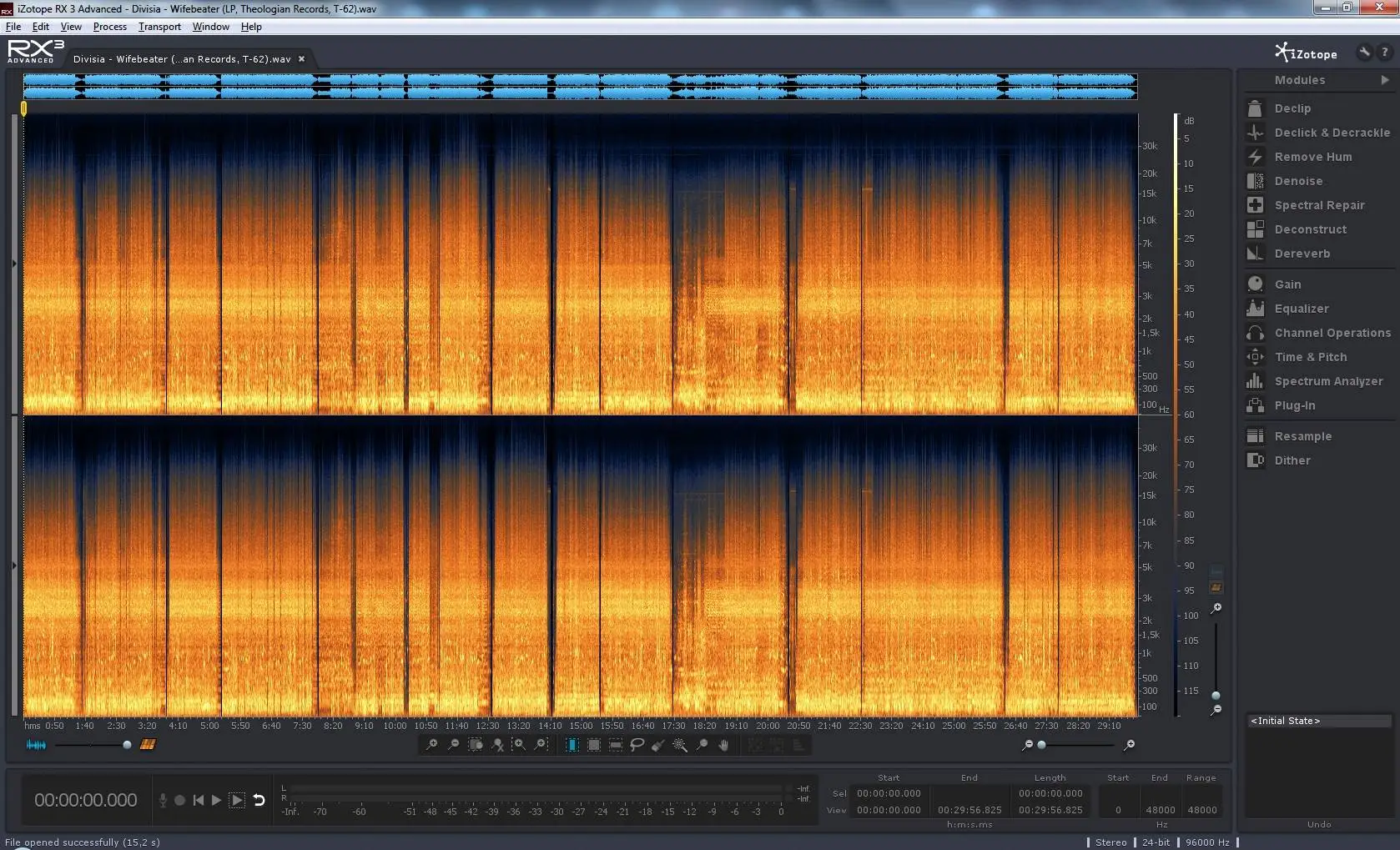Toggle the microphone input monitor
This screenshot has width=1400, height=850.
tap(163, 800)
